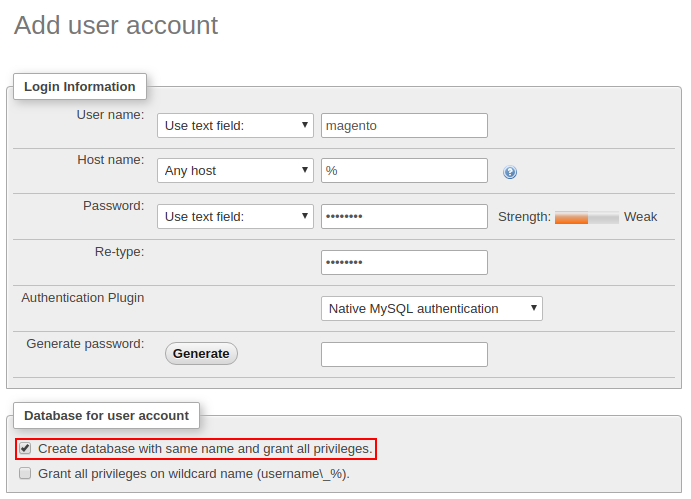
Task: Enable Grant all privileges on wildcard name
Action: (25, 473)
